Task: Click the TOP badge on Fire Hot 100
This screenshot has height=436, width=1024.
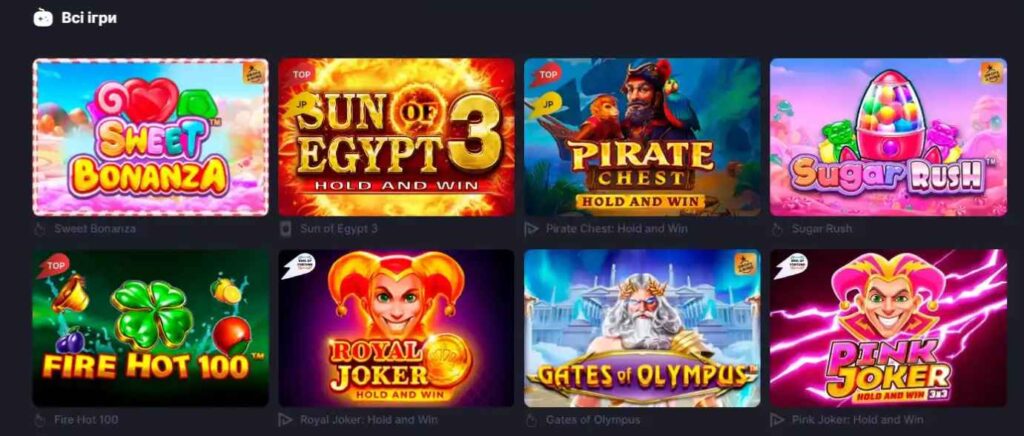Action: pyautogui.click(x=55, y=266)
